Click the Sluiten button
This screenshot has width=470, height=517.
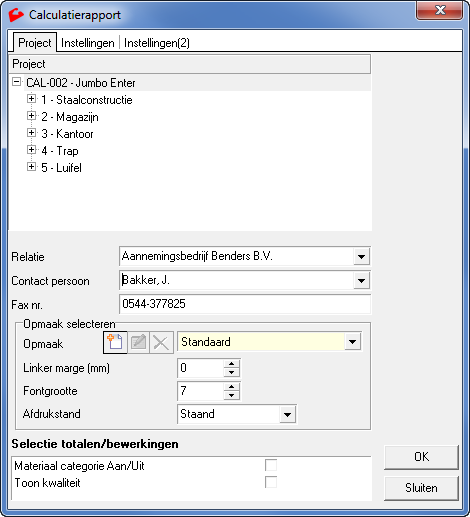[421, 488]
